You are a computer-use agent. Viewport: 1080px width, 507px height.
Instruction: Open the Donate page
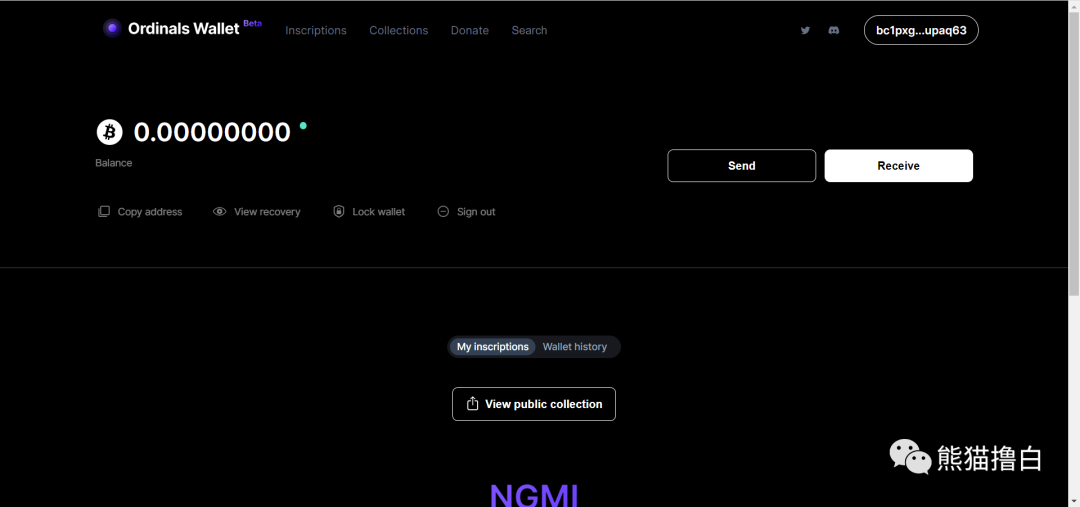pos(469,30)
